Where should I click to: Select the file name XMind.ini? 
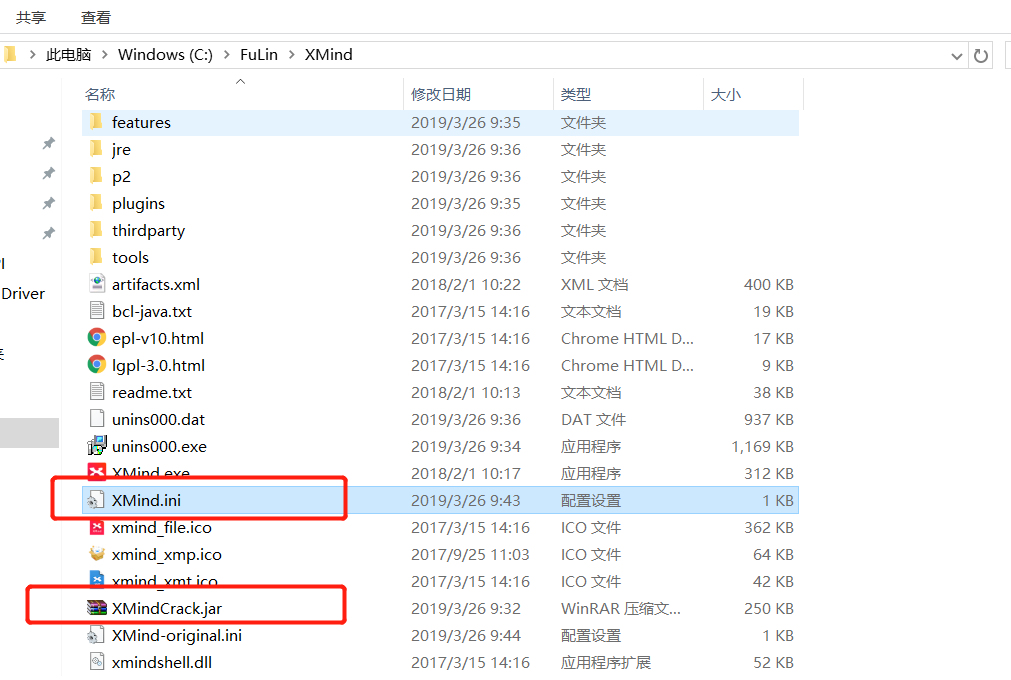click(x=146, y=500)
